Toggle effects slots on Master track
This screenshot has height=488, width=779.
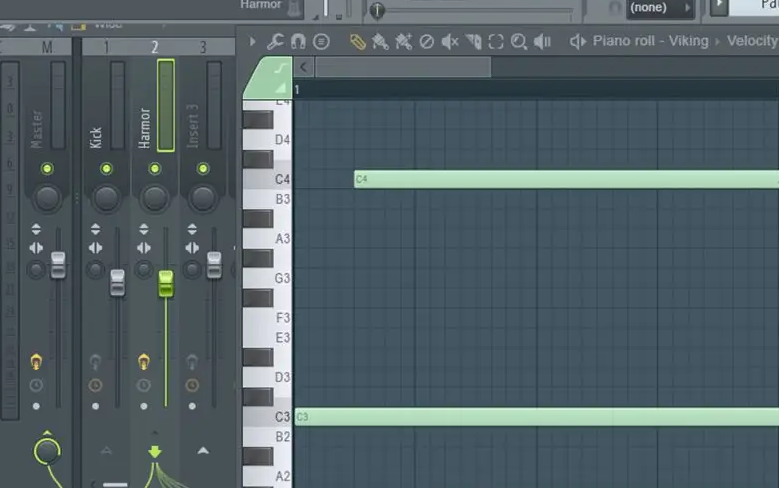(x=36, y=361)
